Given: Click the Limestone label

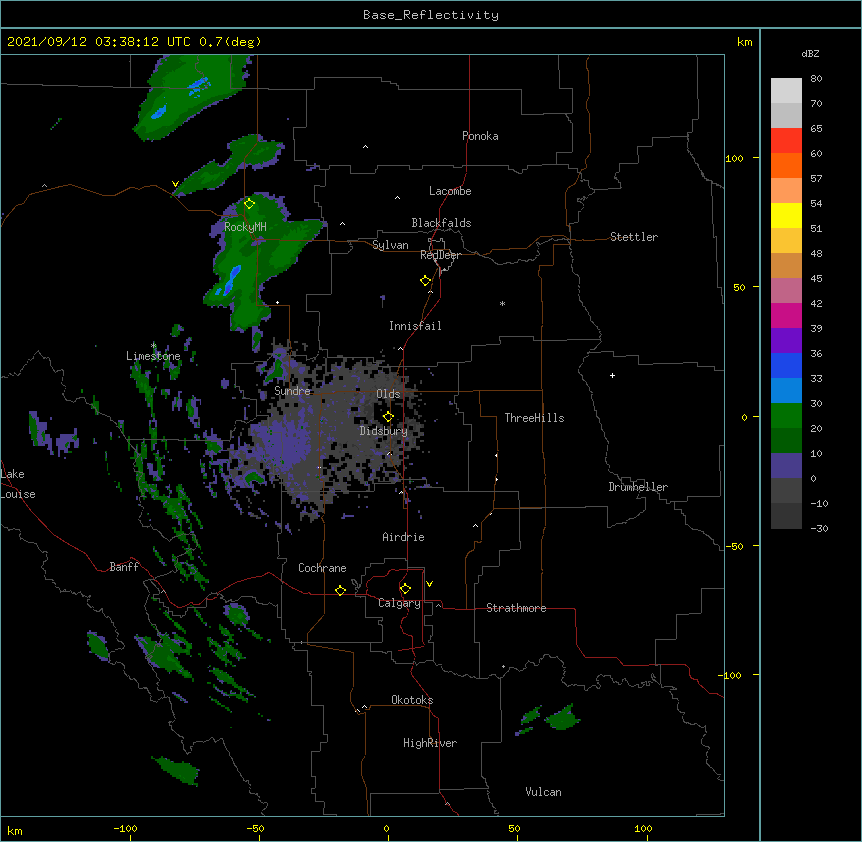Looking at the screenshot, I should tap(153, 356).
